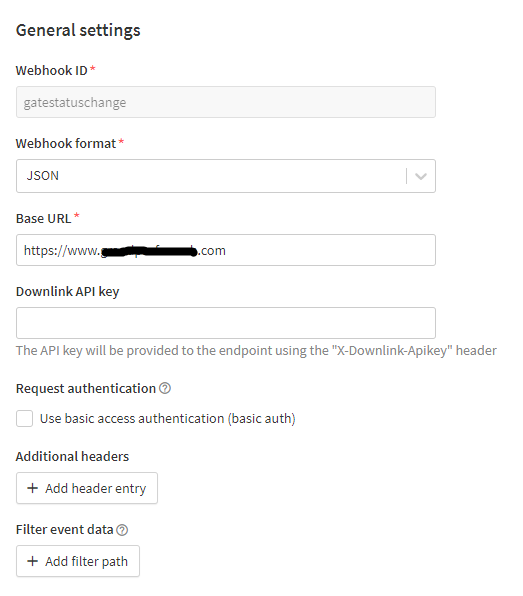Image resolution: width=523 pixels, height=596 pixels.
Task: Click the Webhook format label
Action: point(66,143)
